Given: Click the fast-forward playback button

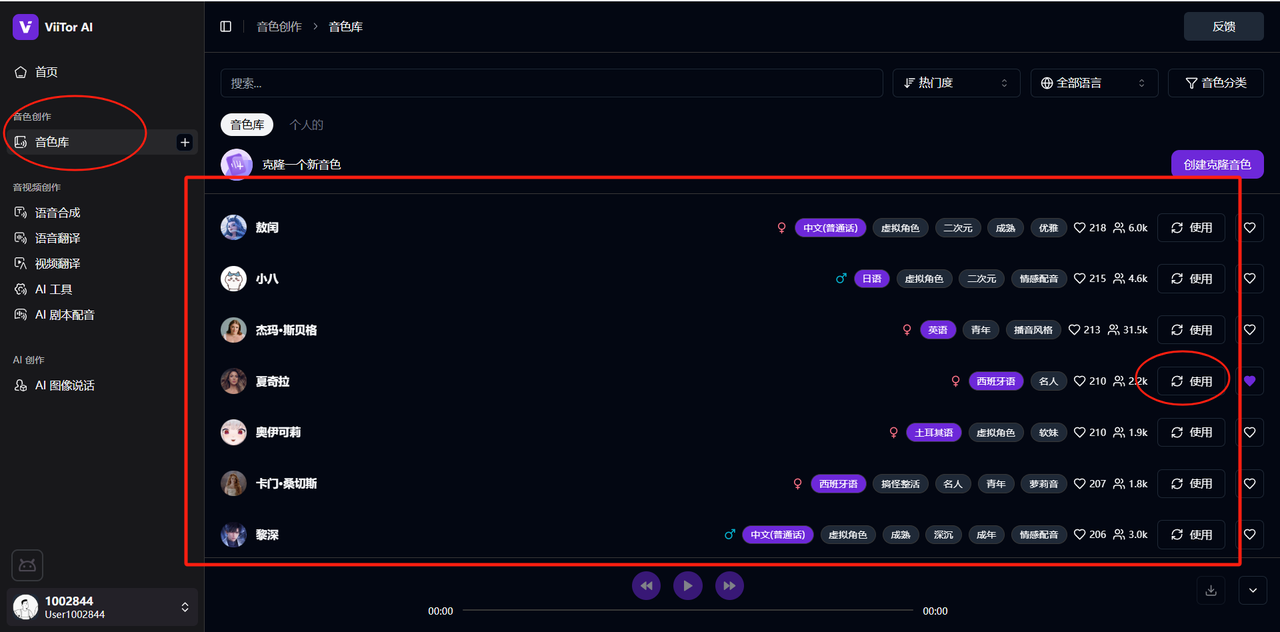Looking at the screenshot, I should [729, 585].
